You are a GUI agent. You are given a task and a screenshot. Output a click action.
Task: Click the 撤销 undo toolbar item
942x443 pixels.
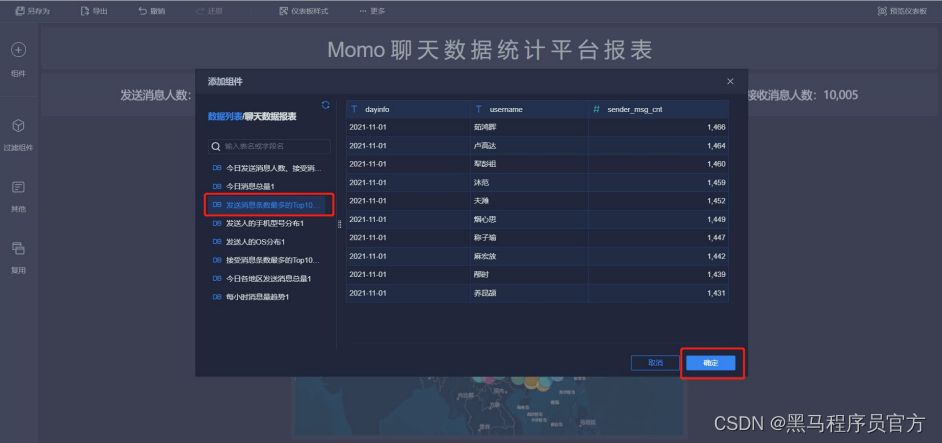click(151, 11)
